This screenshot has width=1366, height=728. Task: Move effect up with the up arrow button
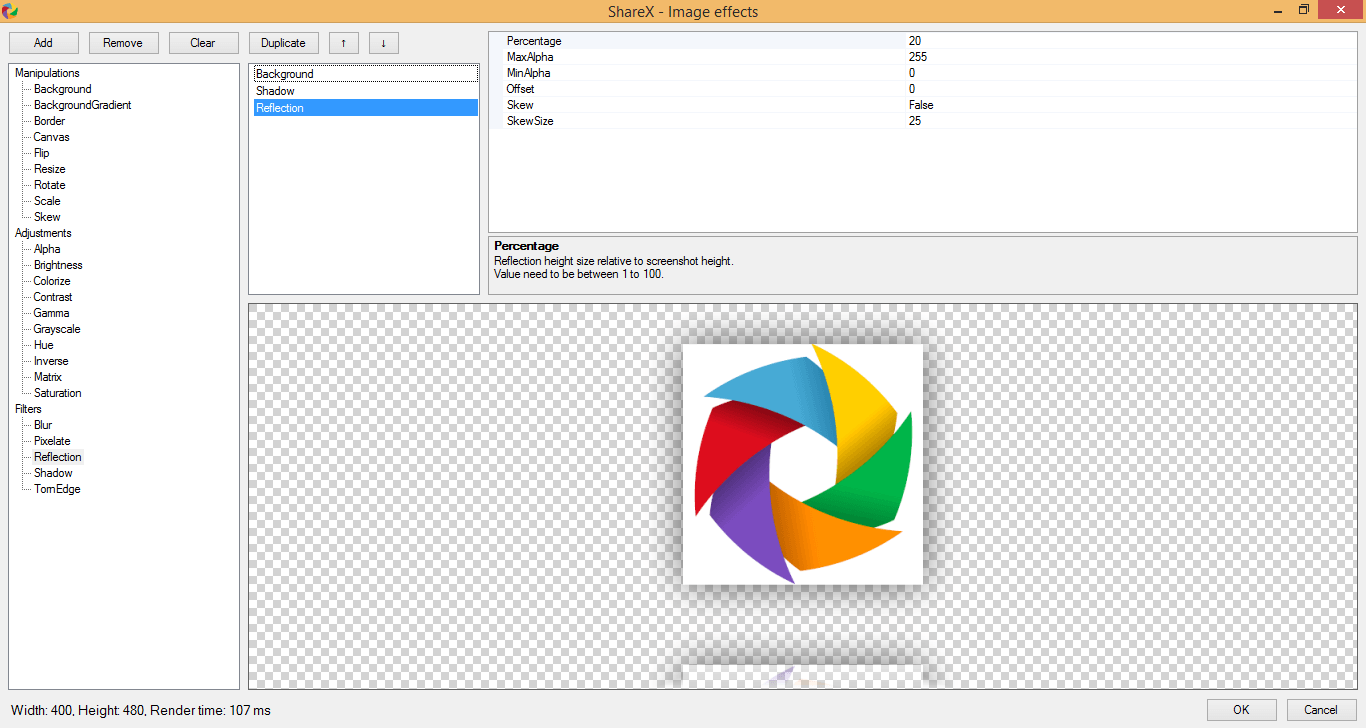coord(344,43)
